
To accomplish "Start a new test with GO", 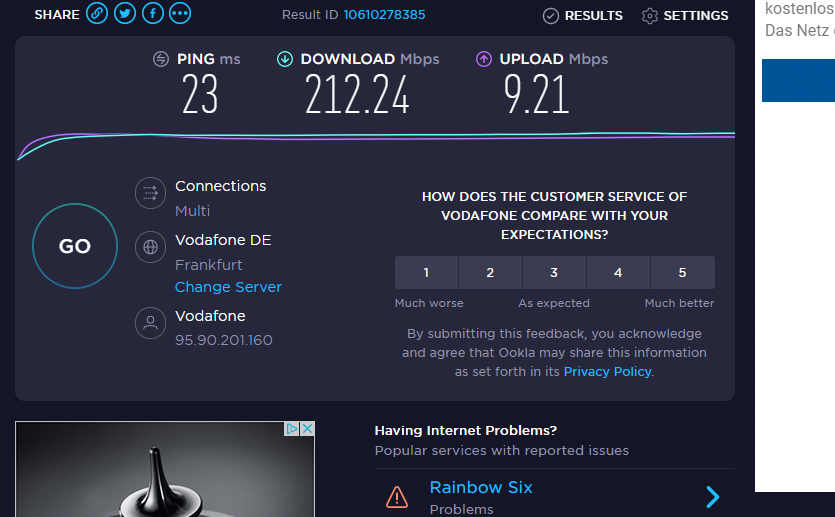I will [75, 246].
